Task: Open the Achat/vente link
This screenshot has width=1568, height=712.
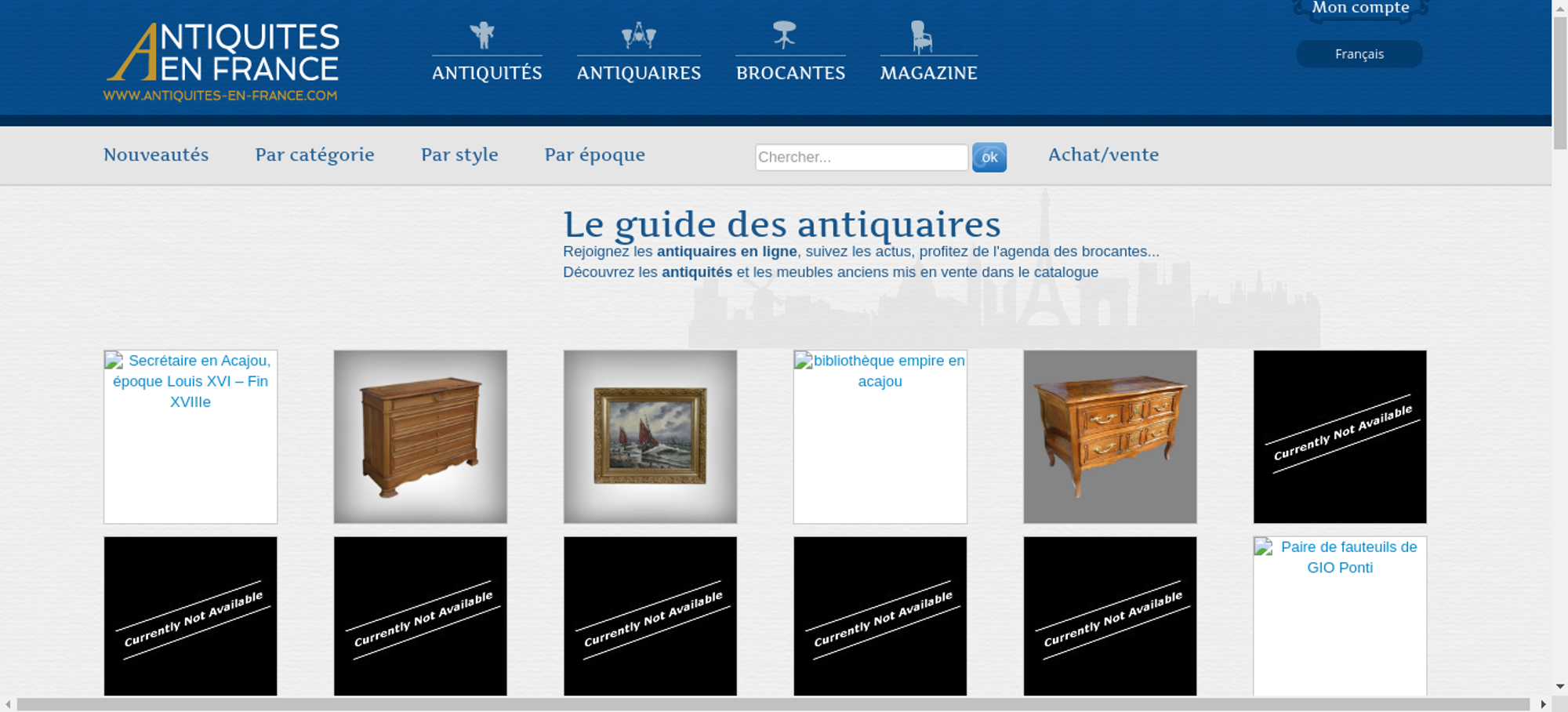Action: tap(1103, 155)
